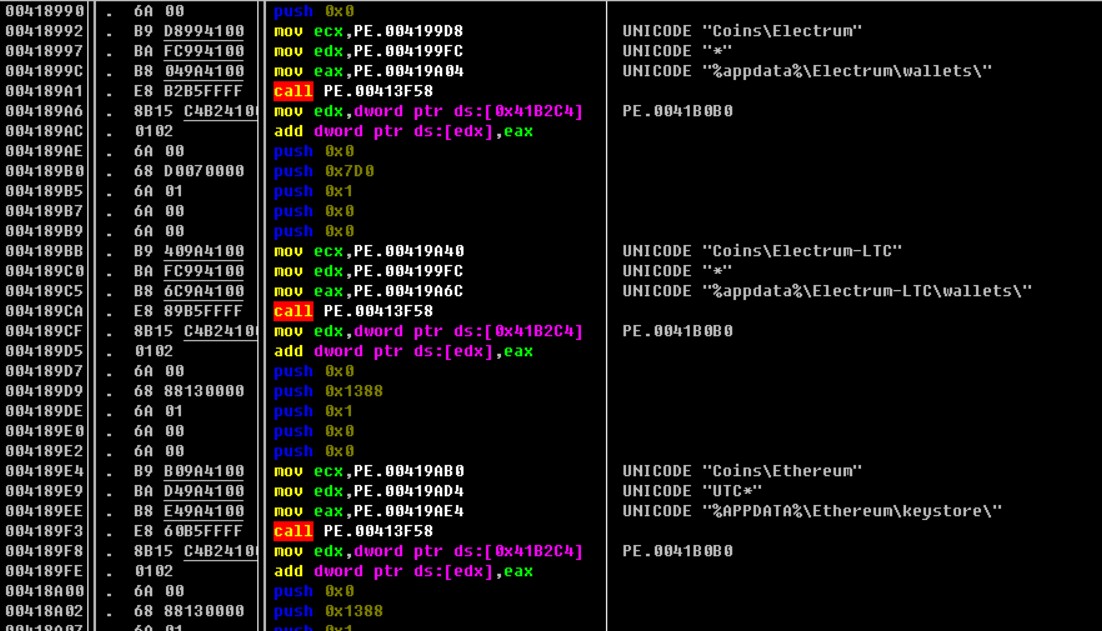Click instruction mov eax,PE.00419A04
The width and height of the screenshot is (1102, 631).
368,71
